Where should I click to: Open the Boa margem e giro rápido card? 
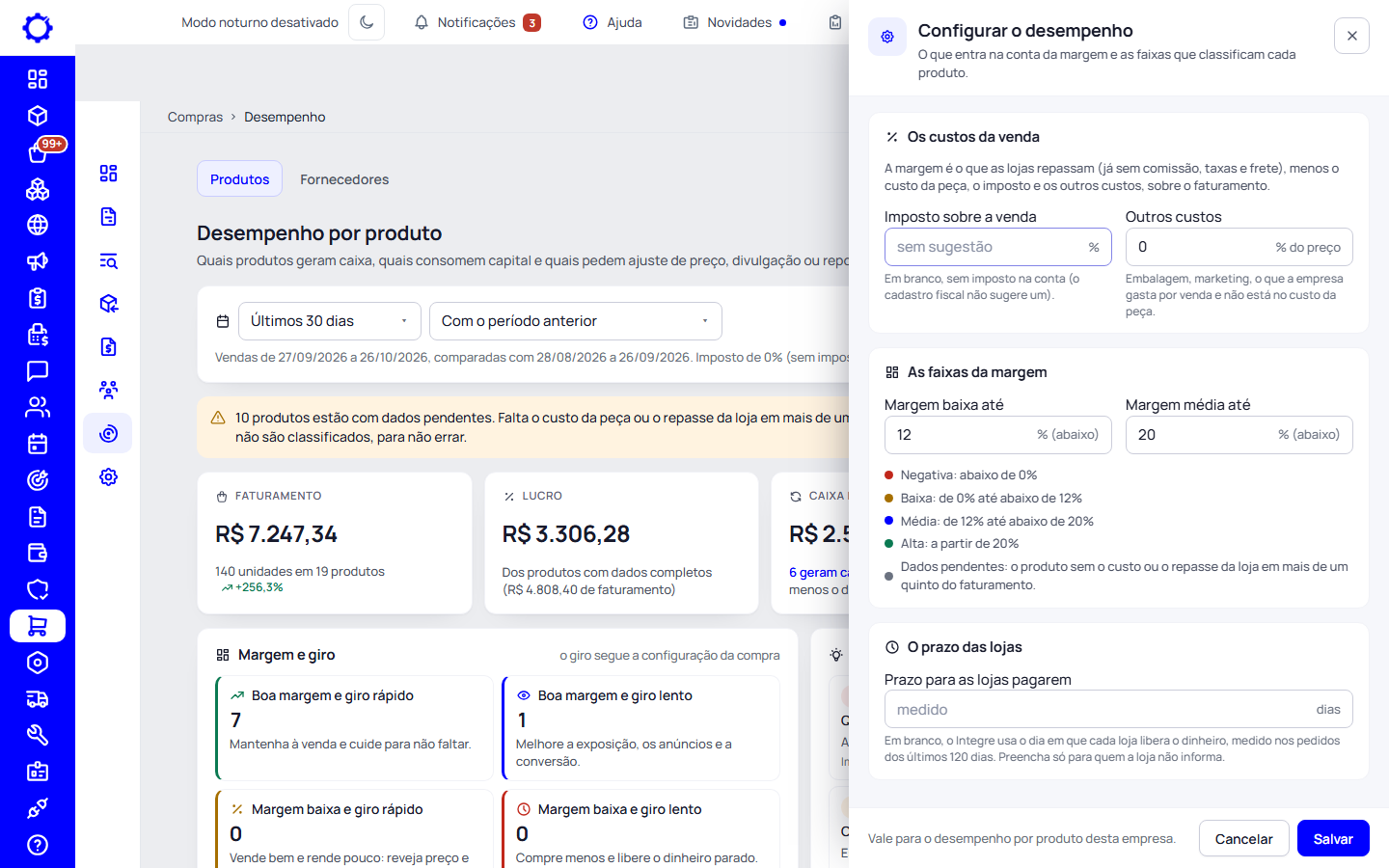pos(354,728)
